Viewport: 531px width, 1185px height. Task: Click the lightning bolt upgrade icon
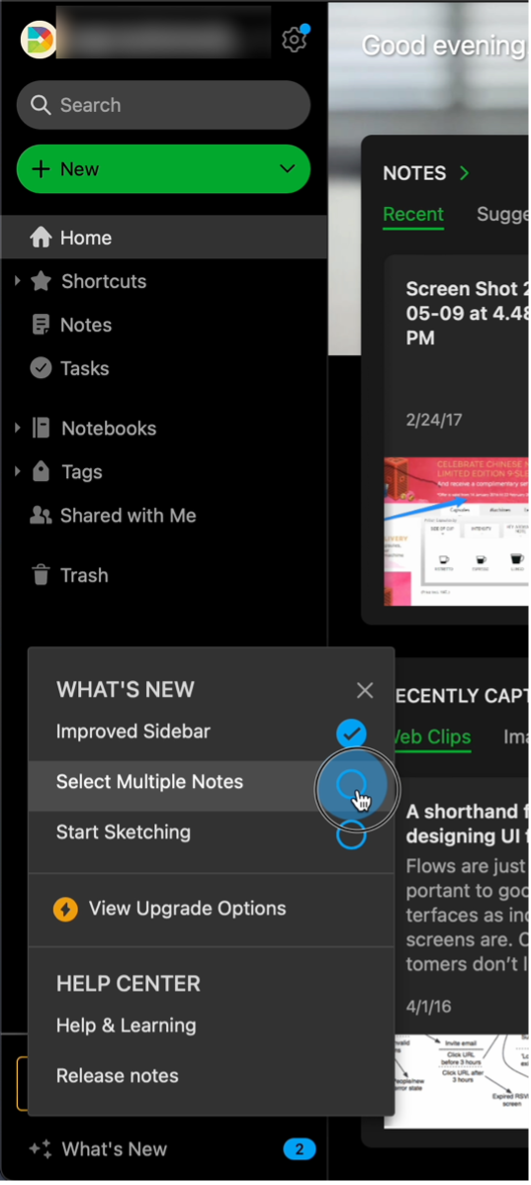[x=66, y=908]
